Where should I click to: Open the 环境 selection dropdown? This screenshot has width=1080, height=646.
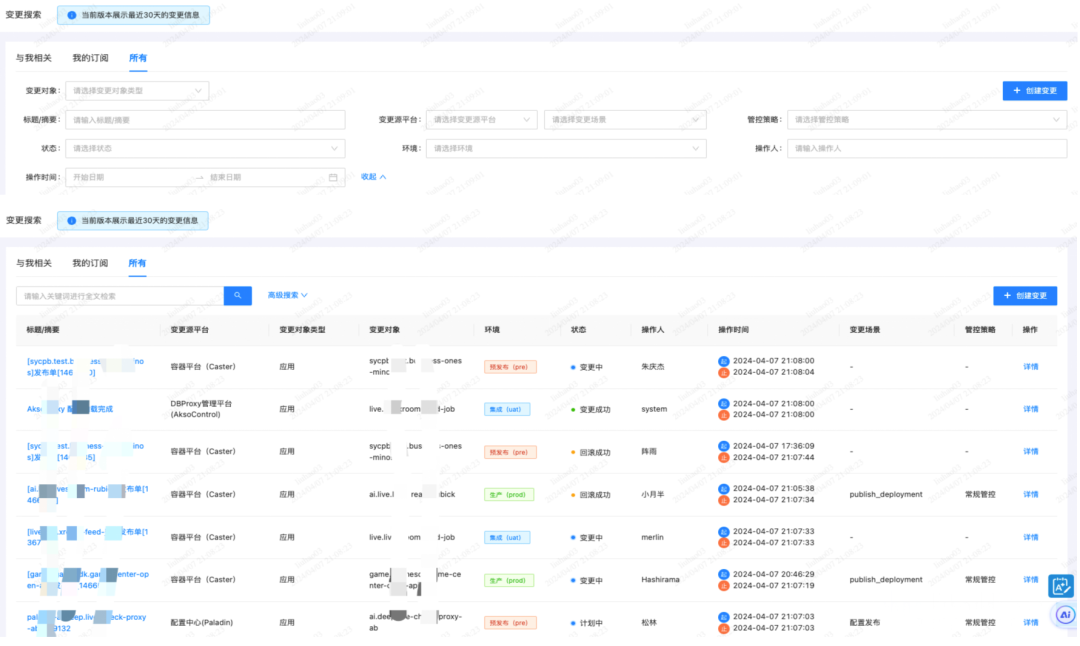(566, 149)
